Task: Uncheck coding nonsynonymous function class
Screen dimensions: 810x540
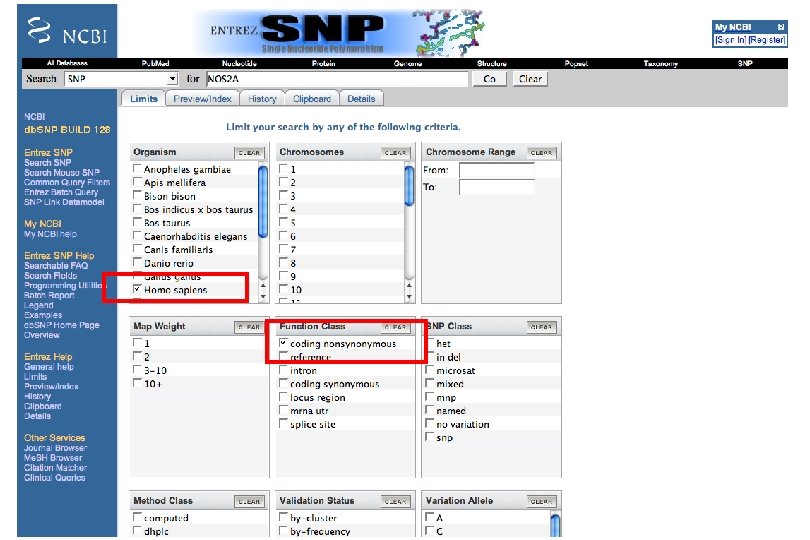Action: (283, 343)
